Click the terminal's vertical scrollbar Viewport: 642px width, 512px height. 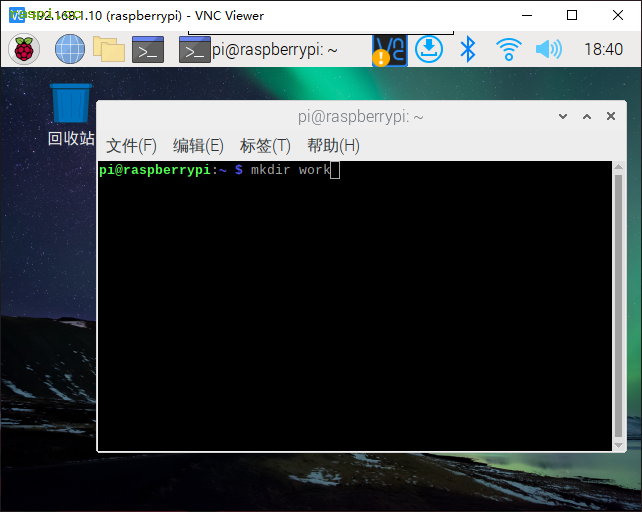click(617, 300)
